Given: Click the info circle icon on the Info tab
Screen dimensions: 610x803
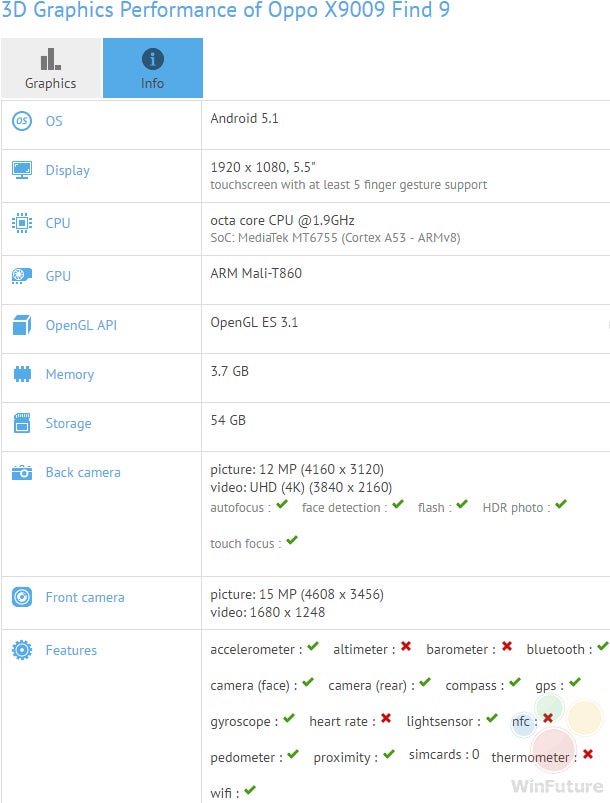Looking at the screenshot, I should pos(153,59).
